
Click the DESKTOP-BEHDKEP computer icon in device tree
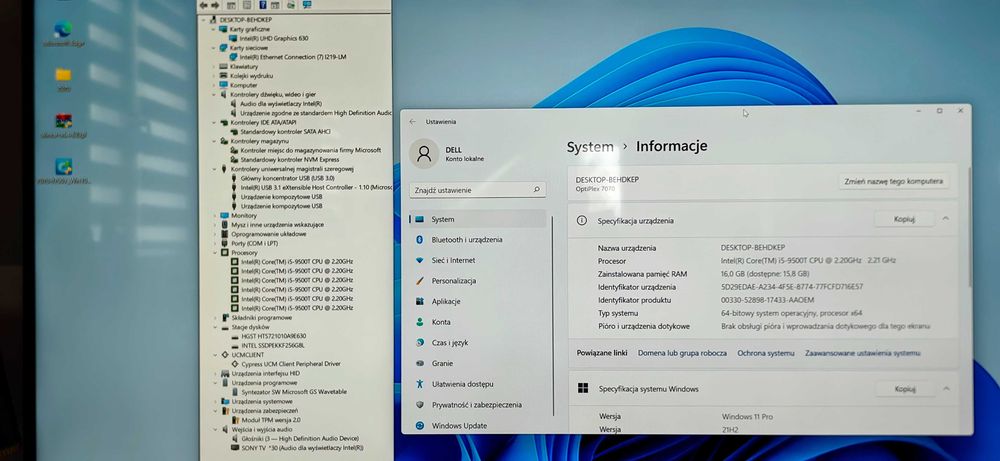[x=214, y=20]
